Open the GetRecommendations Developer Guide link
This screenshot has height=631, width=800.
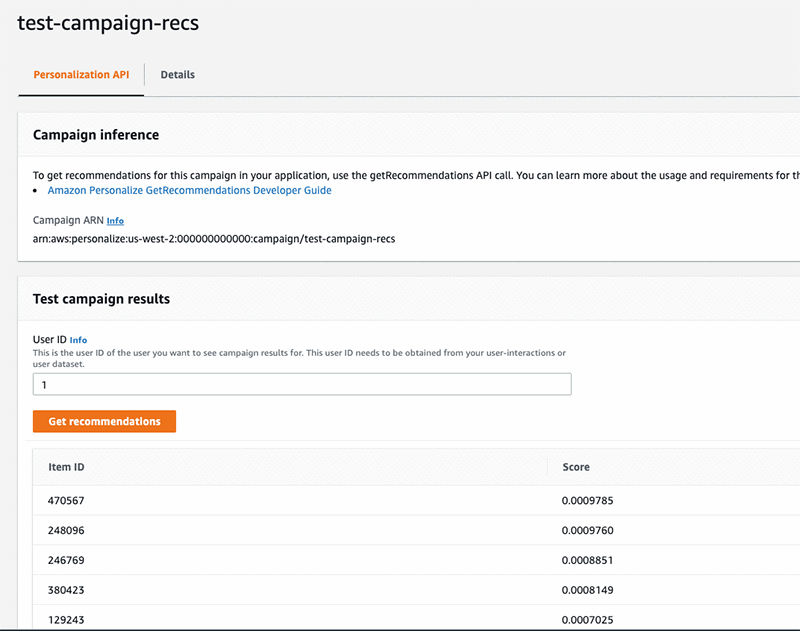tap(189, 190)
